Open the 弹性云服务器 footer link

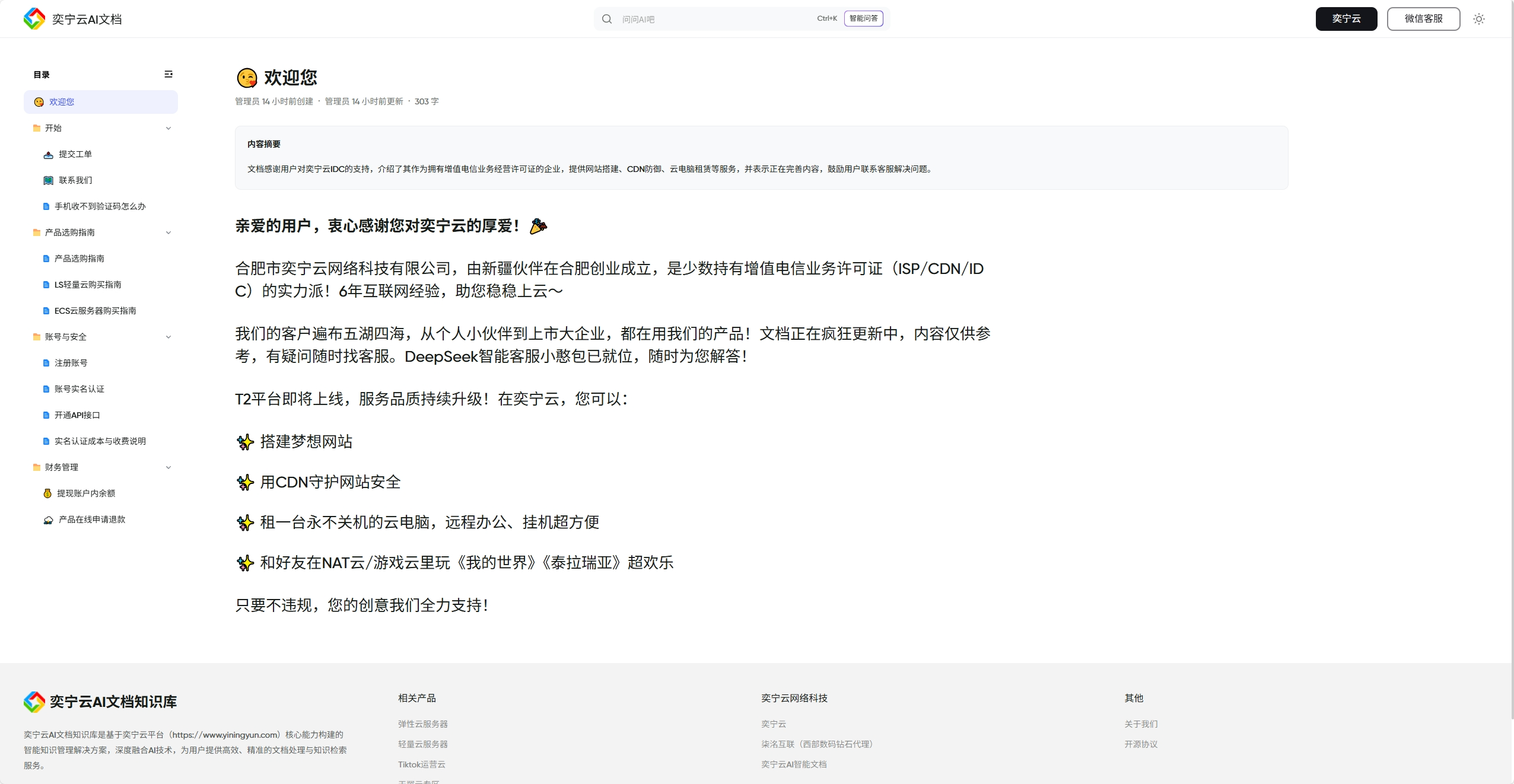pos(422,724)
